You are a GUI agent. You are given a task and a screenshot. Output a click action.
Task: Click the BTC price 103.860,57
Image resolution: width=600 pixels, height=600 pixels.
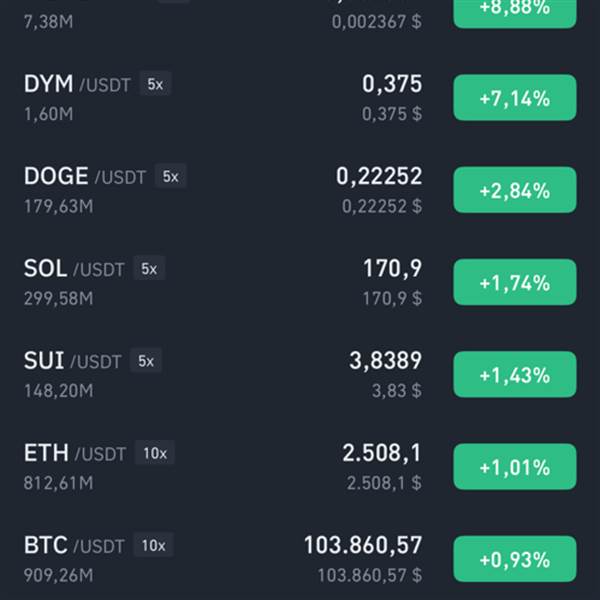click(363, 545)
